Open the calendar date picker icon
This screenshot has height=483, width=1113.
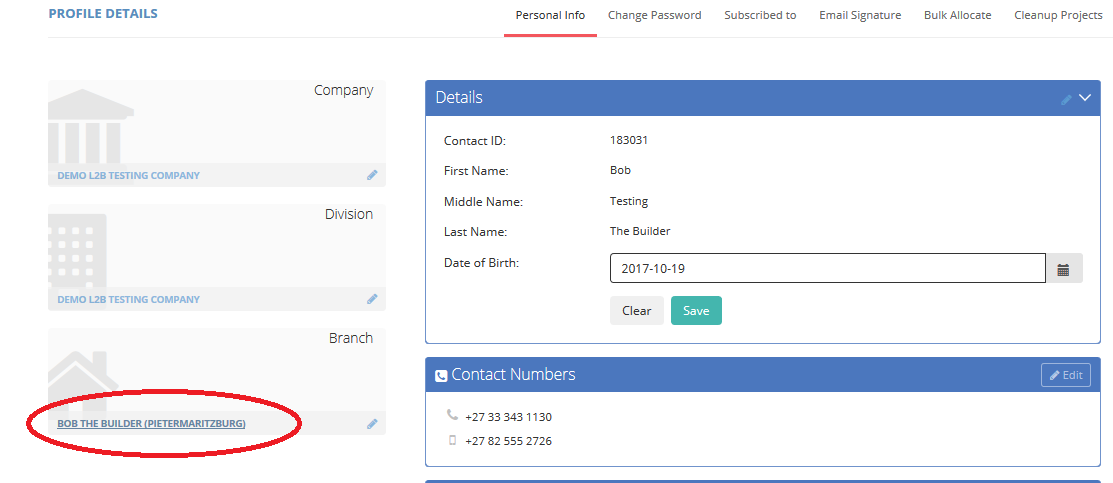(1063, 269)
